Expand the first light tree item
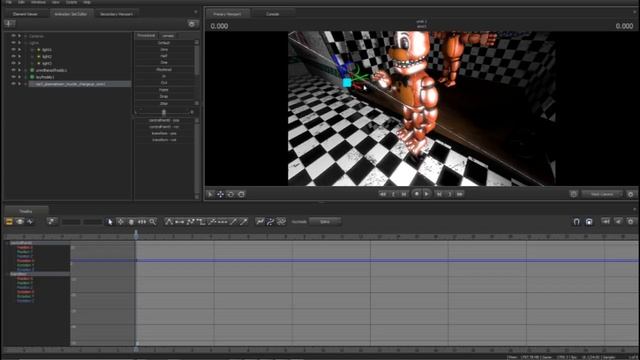The image size is (640, 360). click(x=32, y=50)
